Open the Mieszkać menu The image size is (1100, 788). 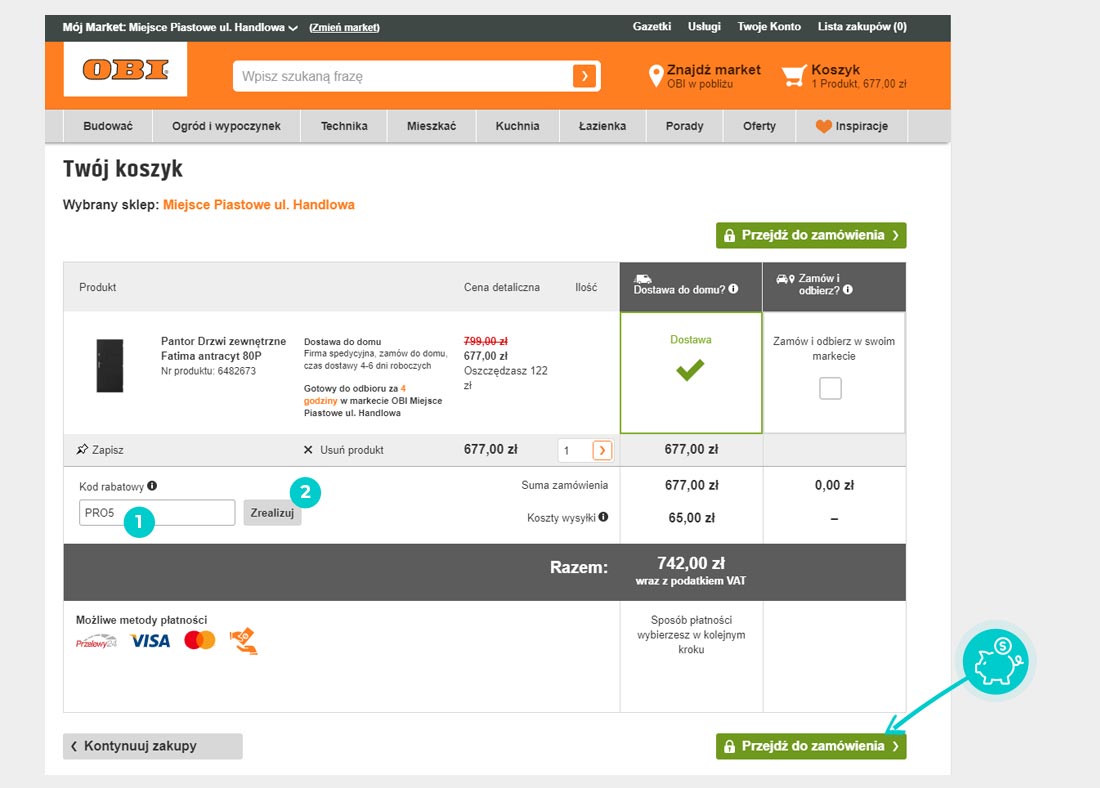[431, 126]
